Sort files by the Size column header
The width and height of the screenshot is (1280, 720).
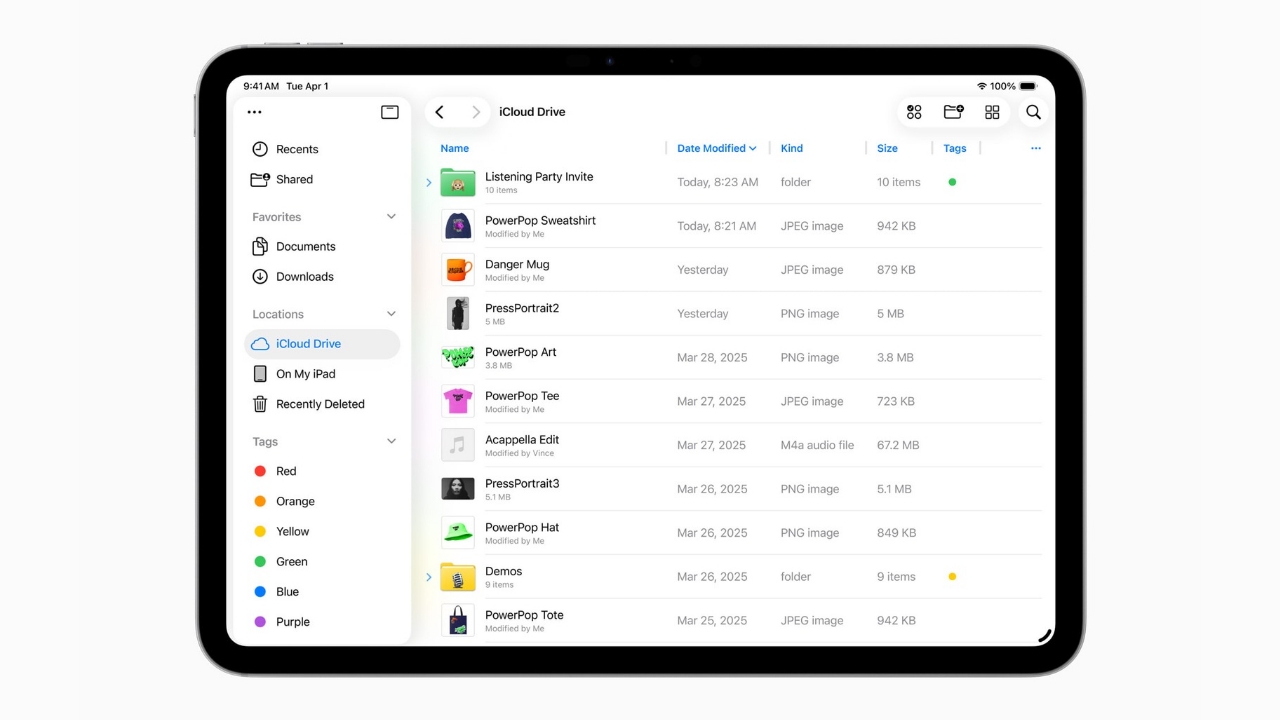887,148
